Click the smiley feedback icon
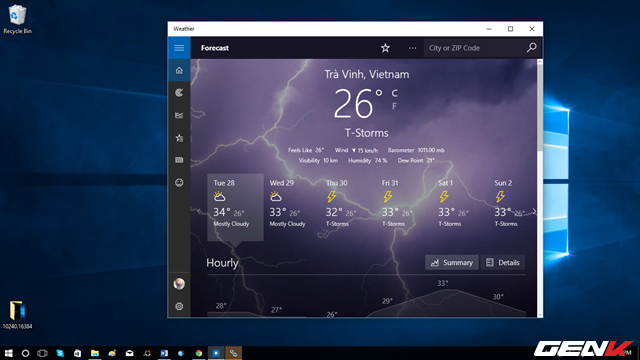The image size is (640, 360). pos(179,182)
